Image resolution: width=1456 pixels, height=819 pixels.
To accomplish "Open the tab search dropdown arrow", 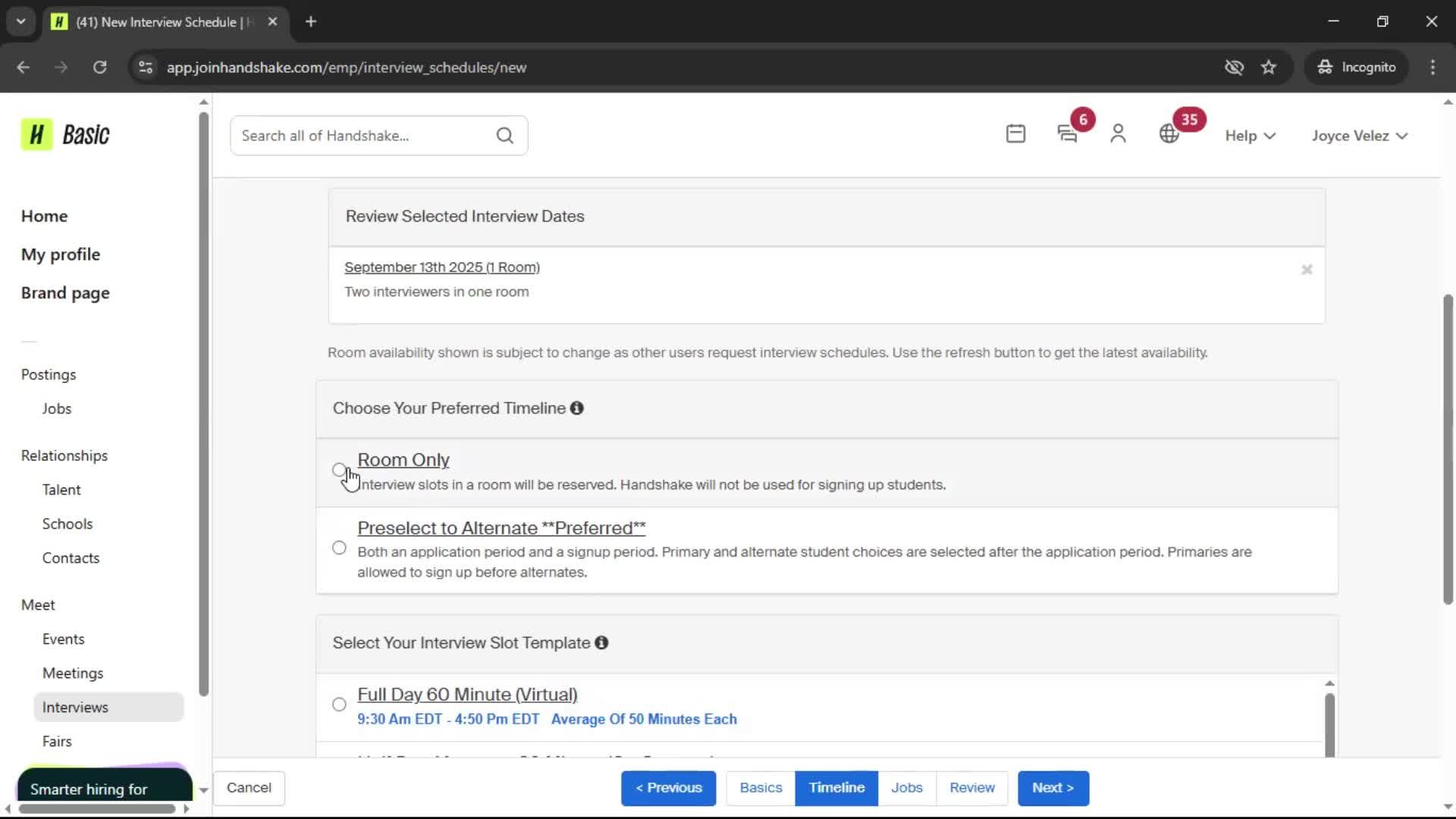I will (x=20, y=22).
